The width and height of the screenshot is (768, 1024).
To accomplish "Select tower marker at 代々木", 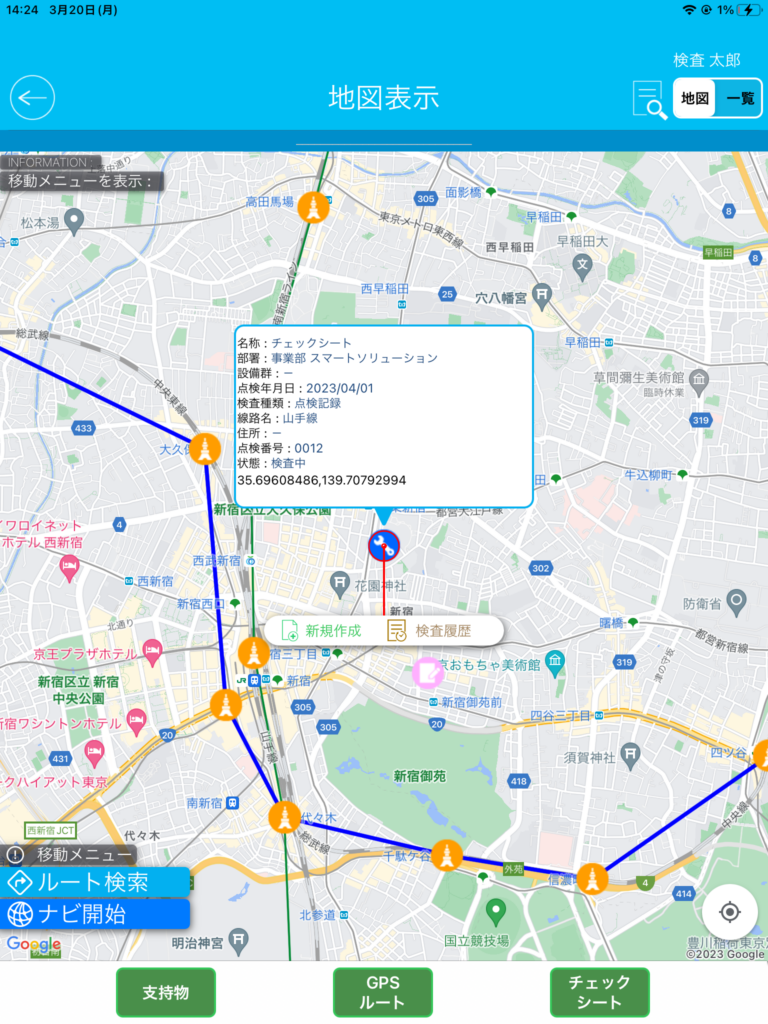I will pos(285,817).
